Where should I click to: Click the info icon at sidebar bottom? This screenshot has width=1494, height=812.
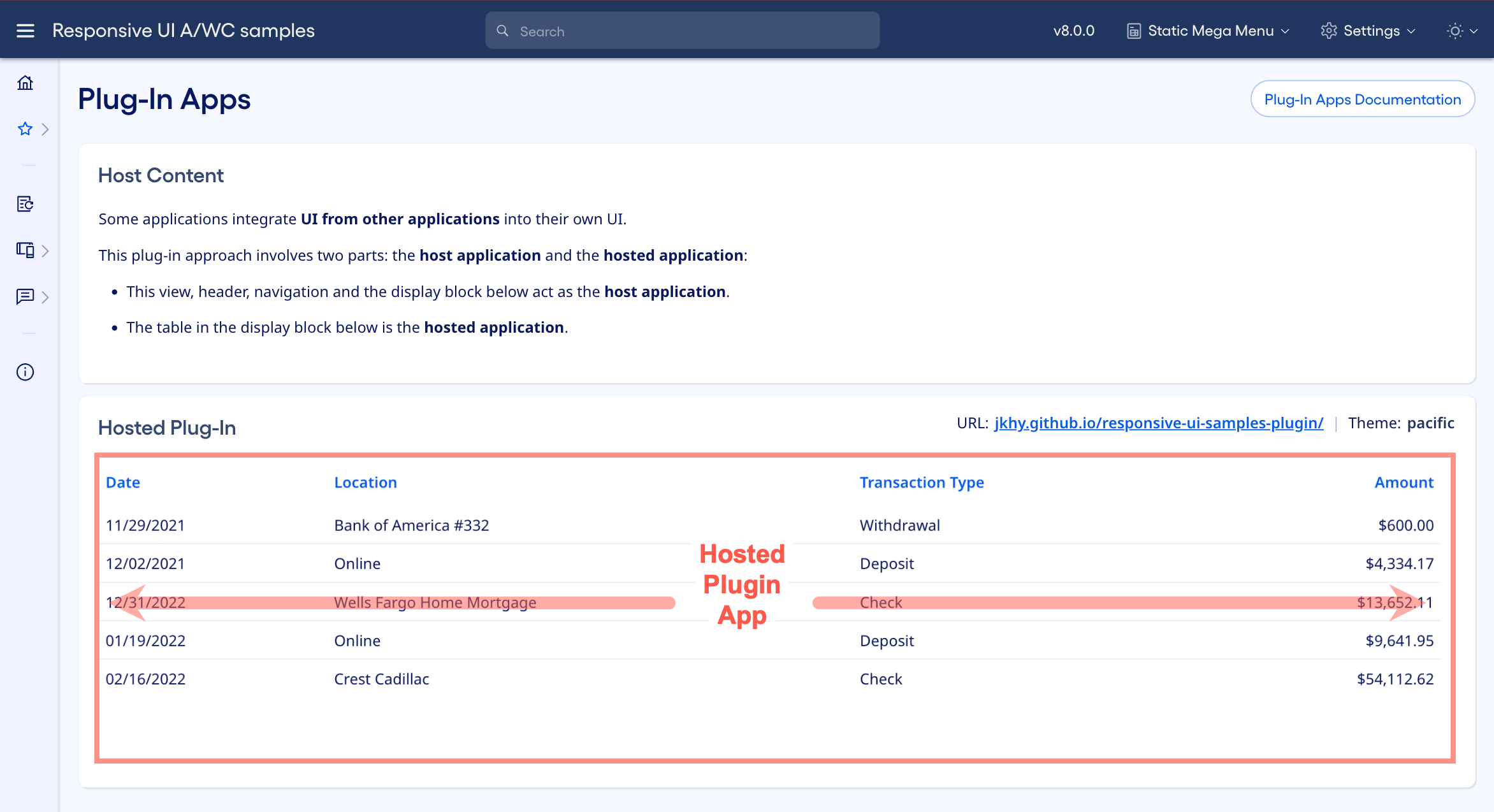(x=25, y=372)
